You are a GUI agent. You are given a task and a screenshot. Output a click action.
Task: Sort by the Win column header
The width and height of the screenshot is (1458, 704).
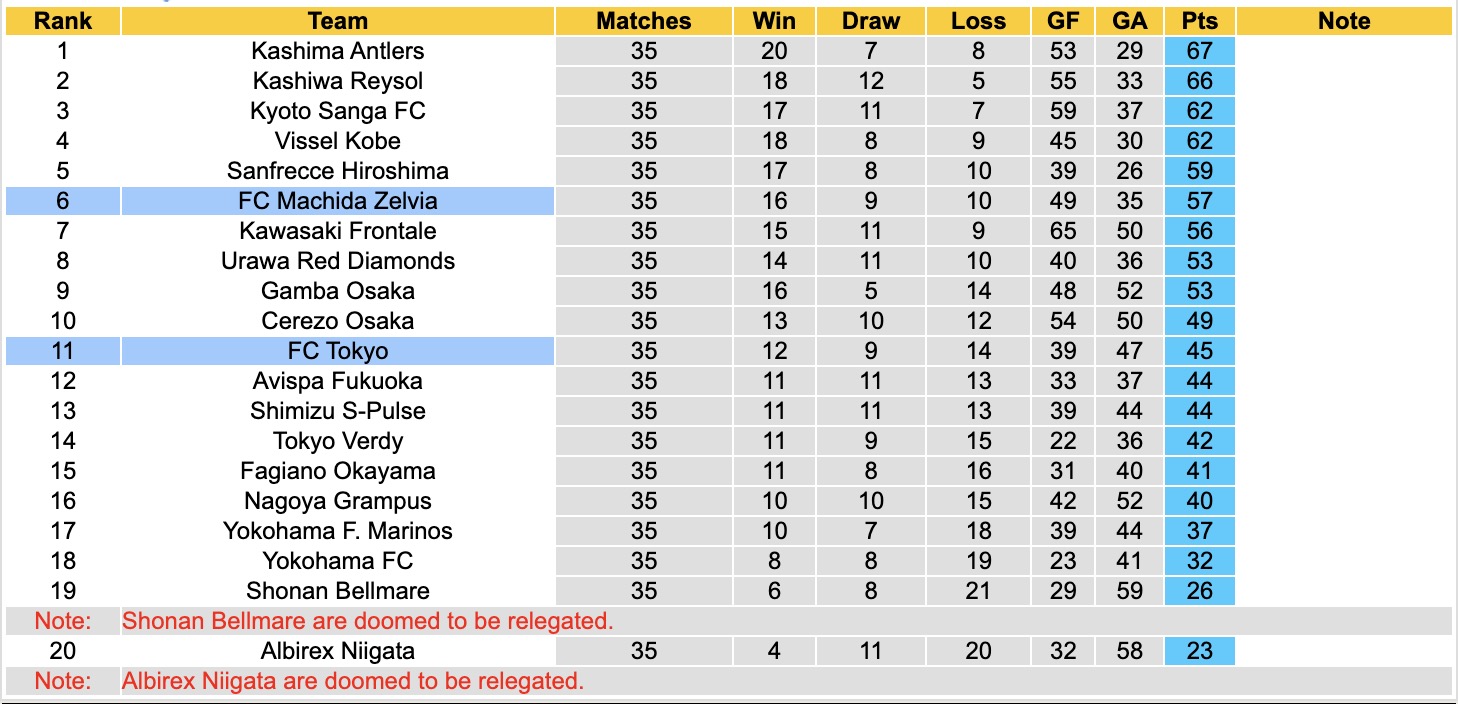click(774, 21)
